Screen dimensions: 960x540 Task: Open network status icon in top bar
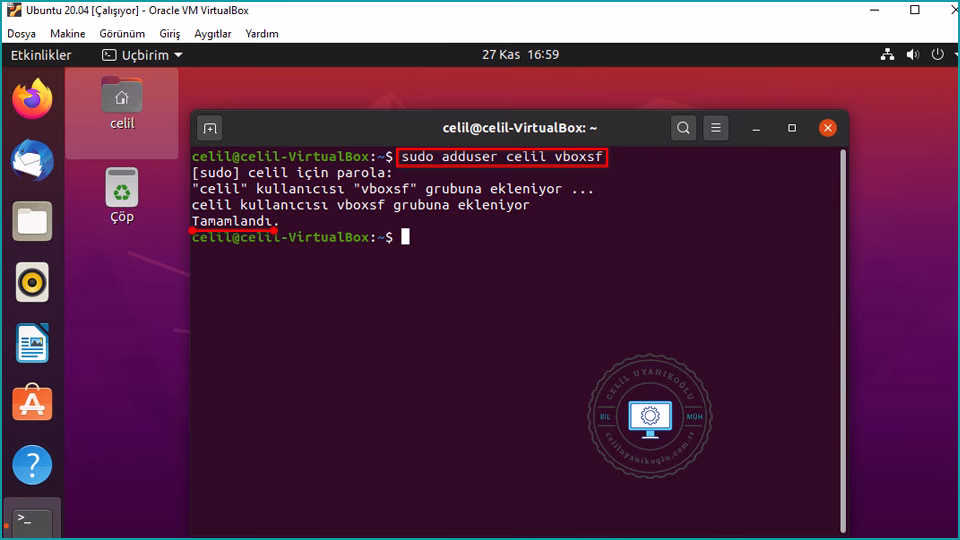[x=887, y=54]
